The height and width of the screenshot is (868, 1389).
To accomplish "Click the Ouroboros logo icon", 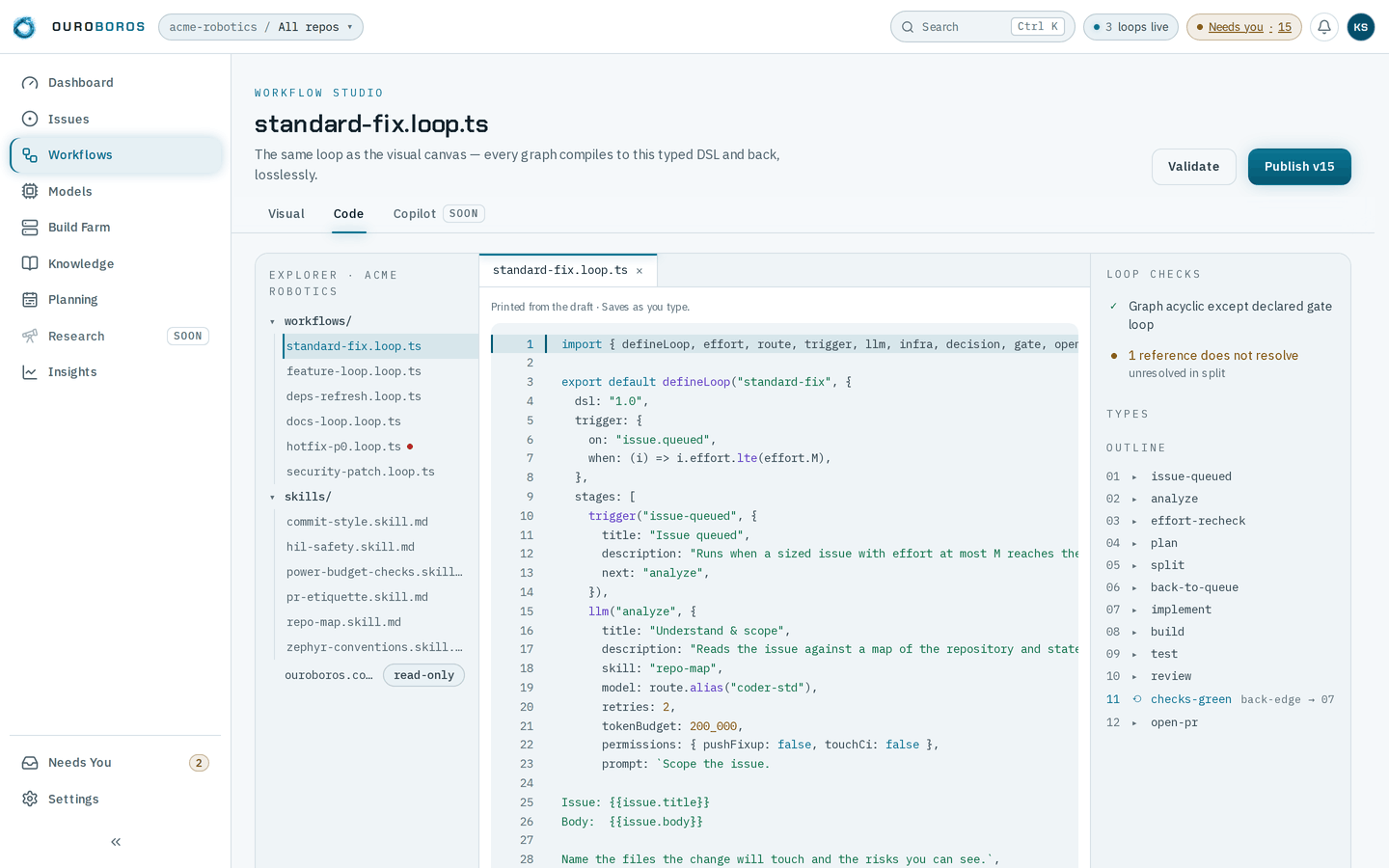I will (24, 27).
